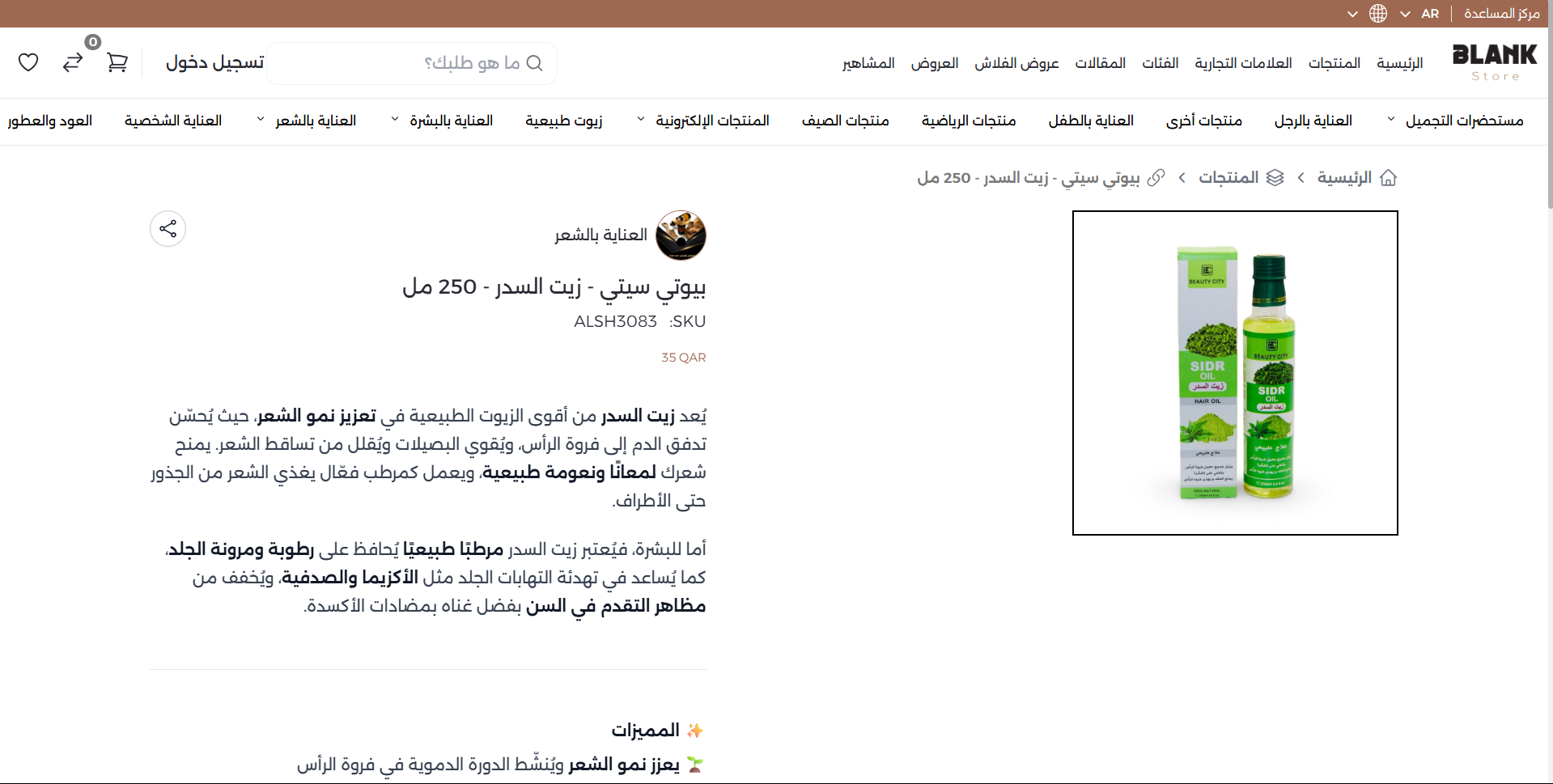Go to زيوت طبيعية category
1553x784 pixels.
pyautogui.click(x=564, y=121)
